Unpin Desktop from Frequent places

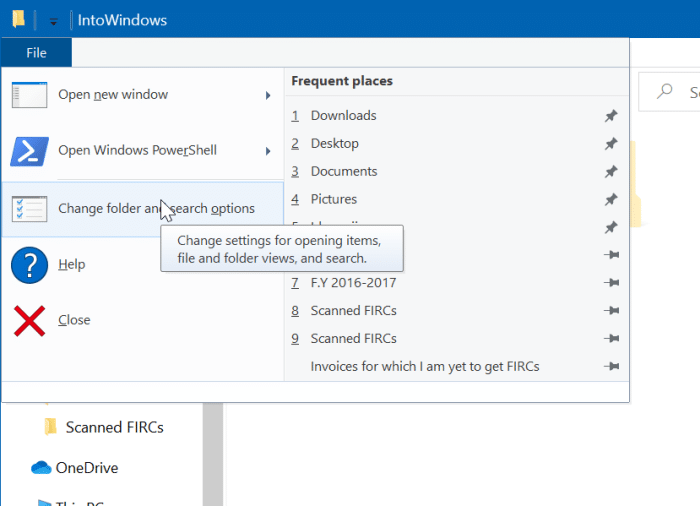click(611, 144)
